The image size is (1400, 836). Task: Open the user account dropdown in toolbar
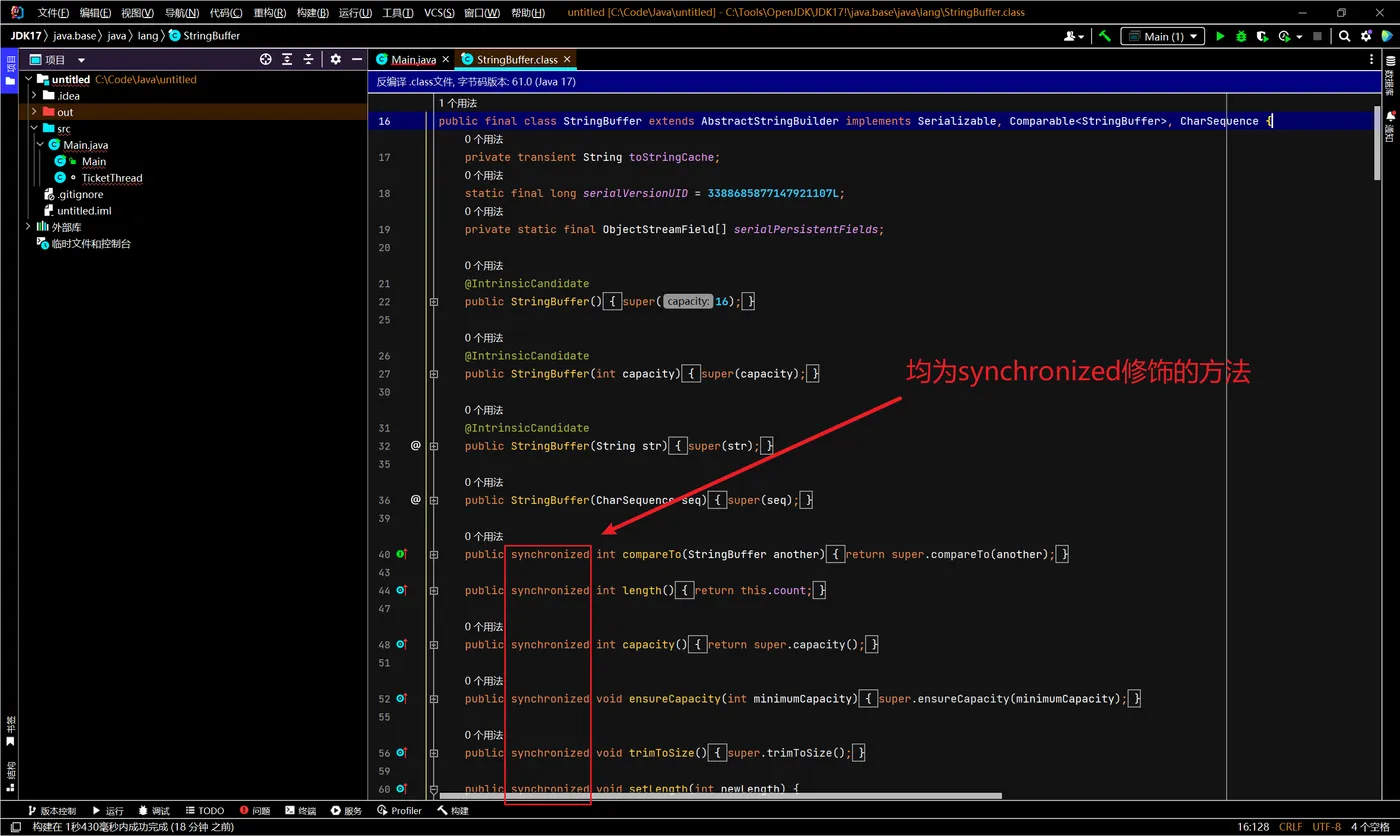(1075, 36)
